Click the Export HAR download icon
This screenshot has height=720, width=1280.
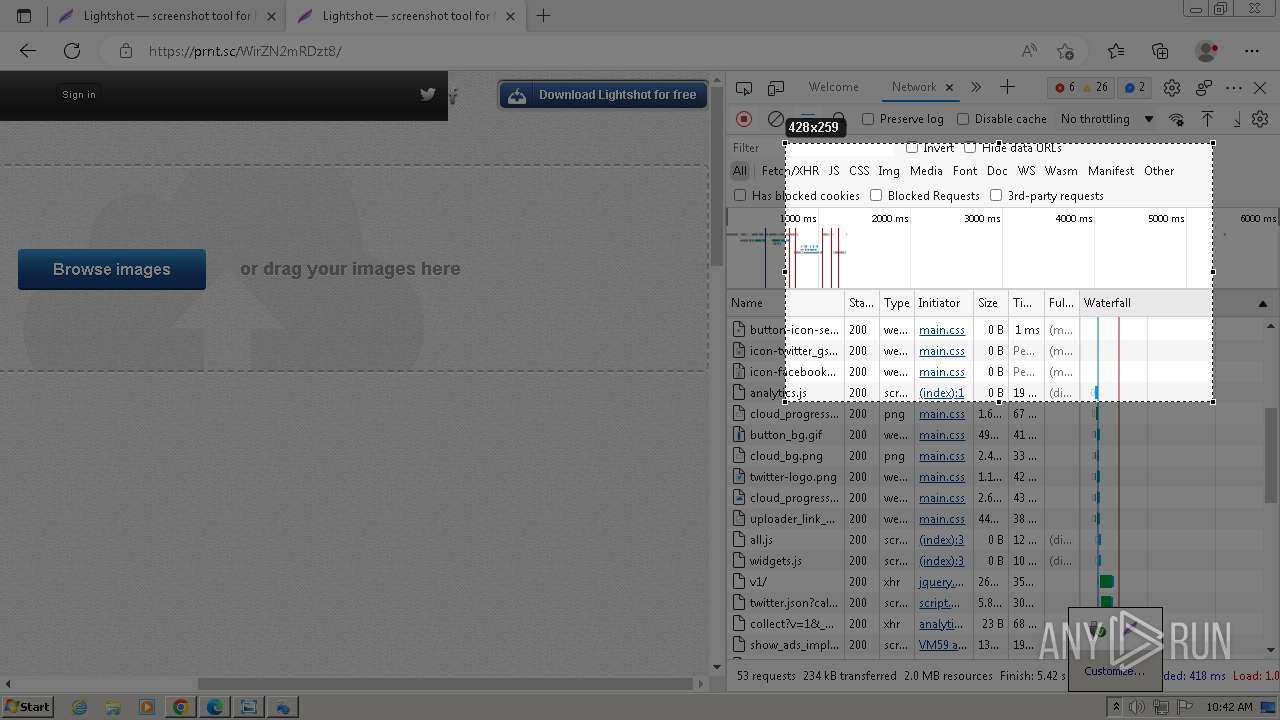click(1237, 119)
